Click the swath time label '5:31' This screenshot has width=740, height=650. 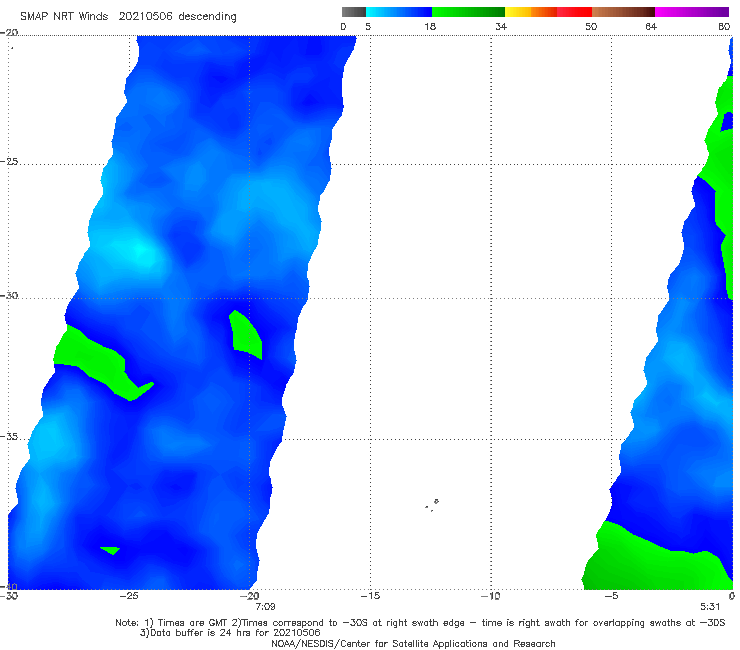710,607
